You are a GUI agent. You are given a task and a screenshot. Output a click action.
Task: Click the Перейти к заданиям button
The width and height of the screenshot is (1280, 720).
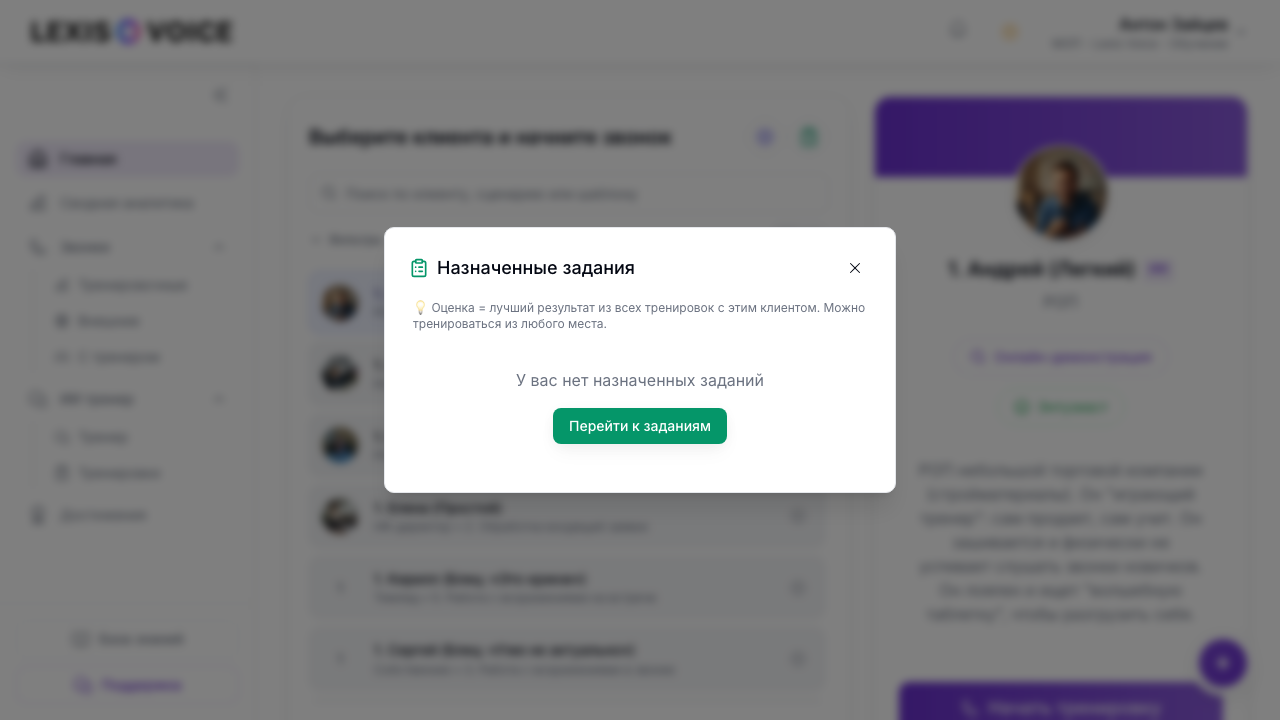coord(640,426)
